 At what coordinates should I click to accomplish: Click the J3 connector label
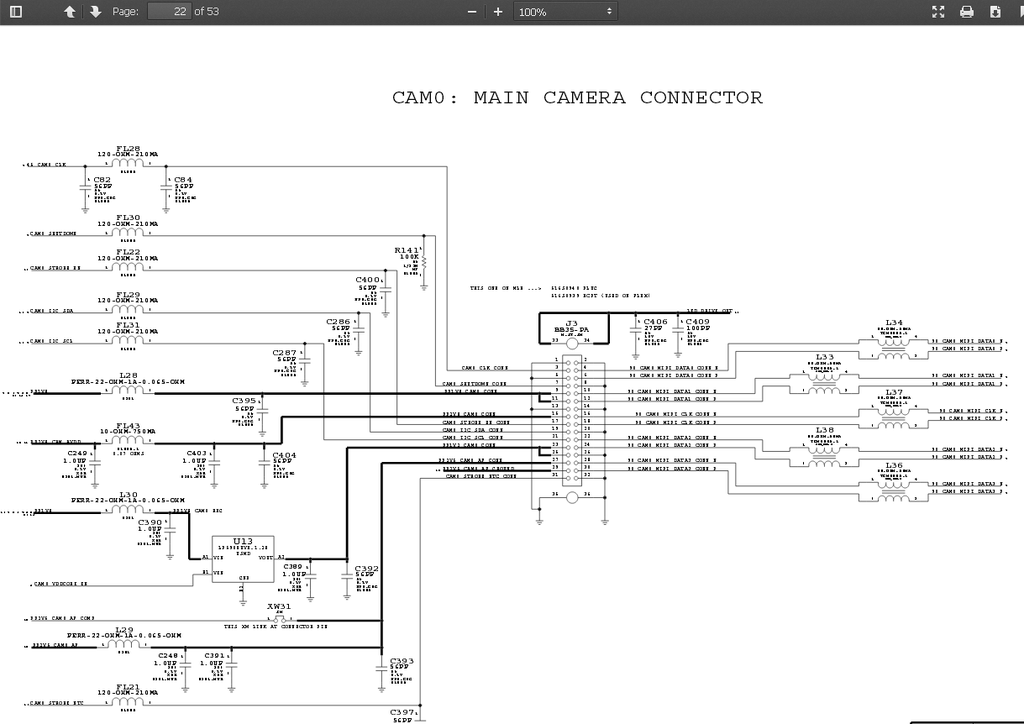(x=572, y=323)
